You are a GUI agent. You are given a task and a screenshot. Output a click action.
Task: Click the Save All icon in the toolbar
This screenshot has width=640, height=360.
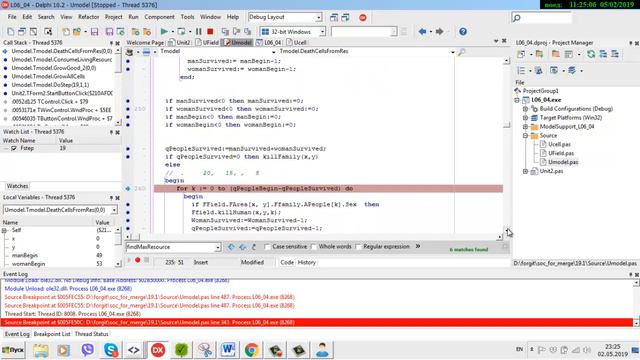click(109, 31)
